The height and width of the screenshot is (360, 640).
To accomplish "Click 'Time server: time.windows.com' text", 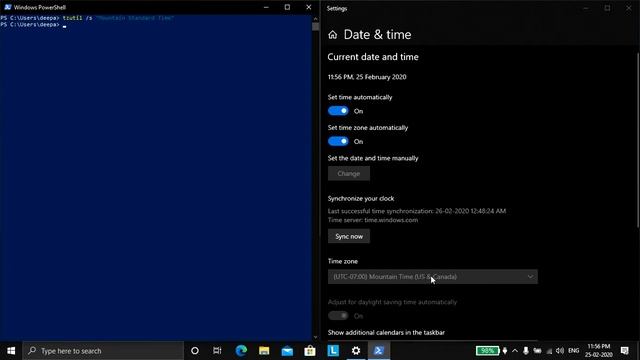I will point(373,220).
